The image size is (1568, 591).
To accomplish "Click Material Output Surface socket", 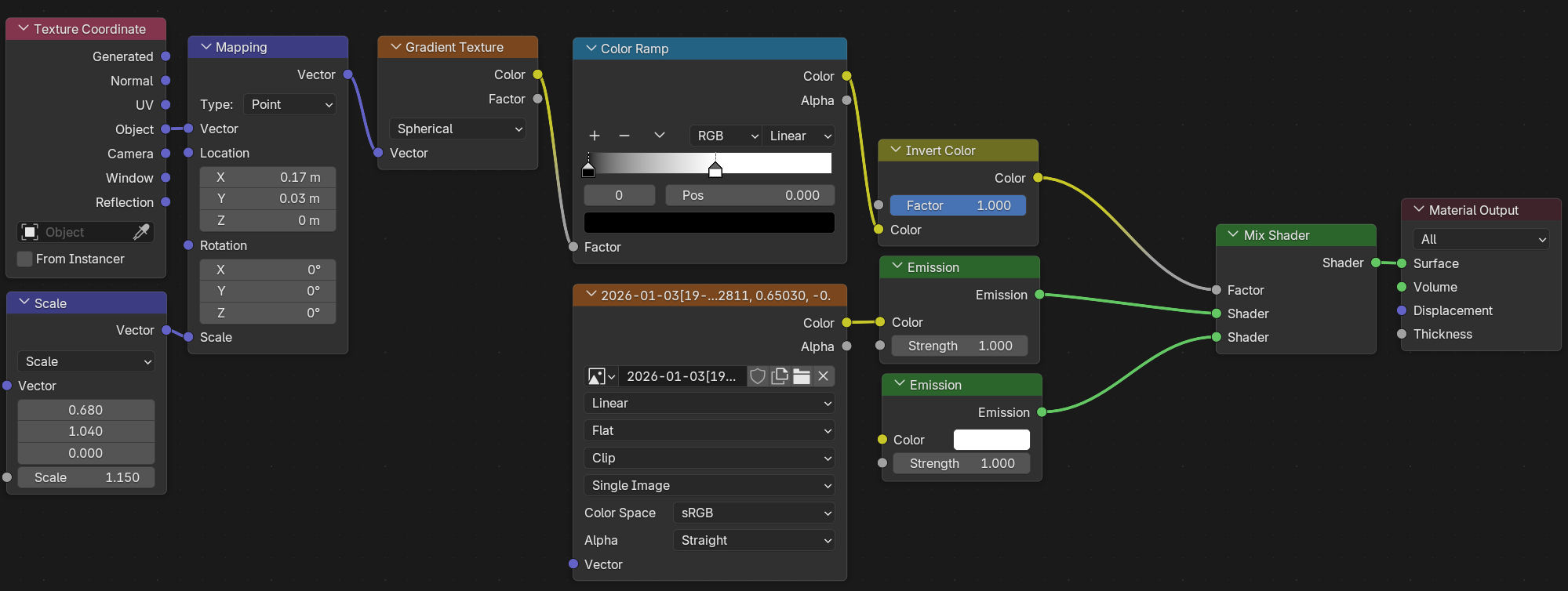I will point(1402,263).
